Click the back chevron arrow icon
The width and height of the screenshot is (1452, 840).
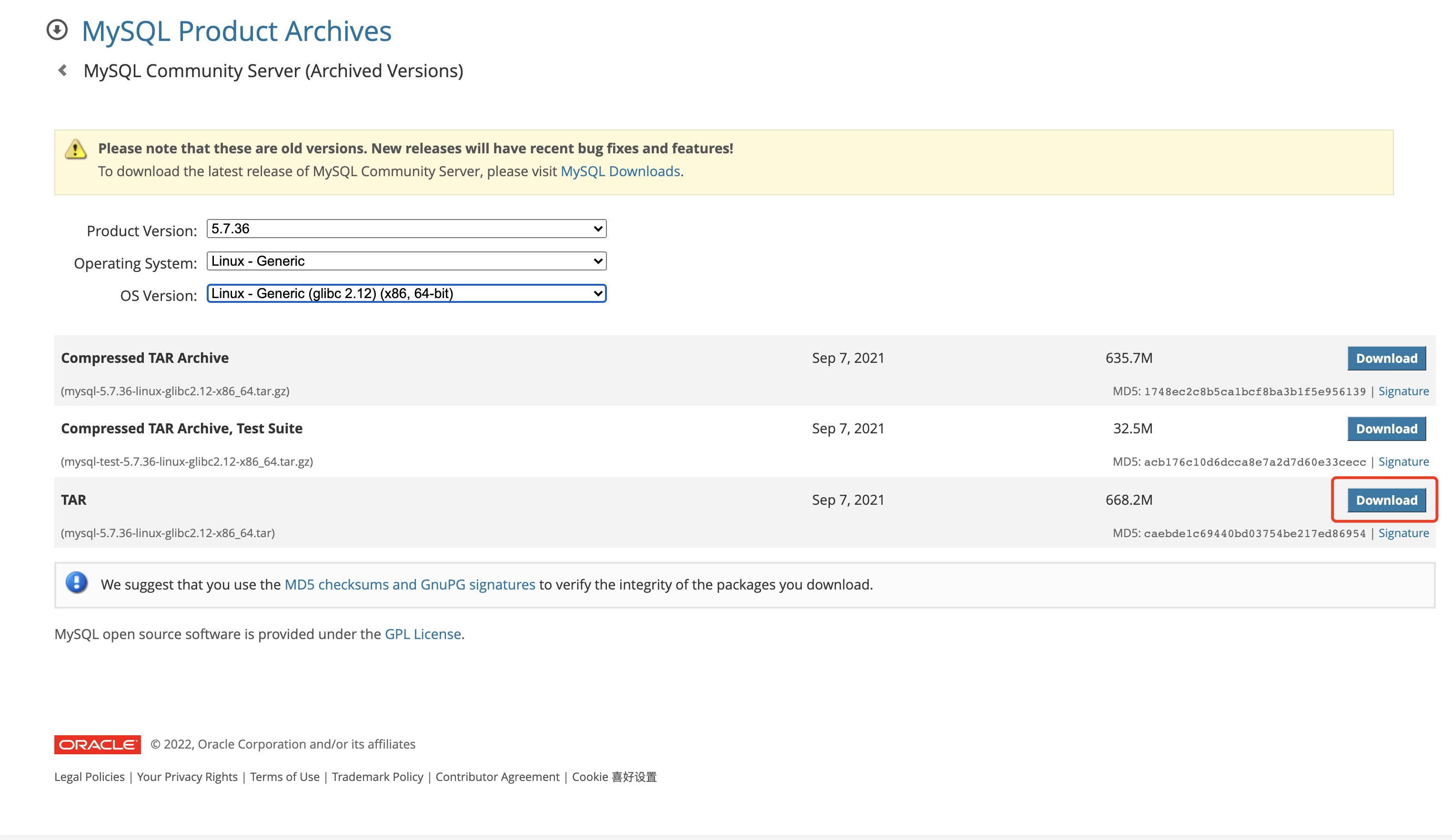pyautogui.click(x=63, y=70)
